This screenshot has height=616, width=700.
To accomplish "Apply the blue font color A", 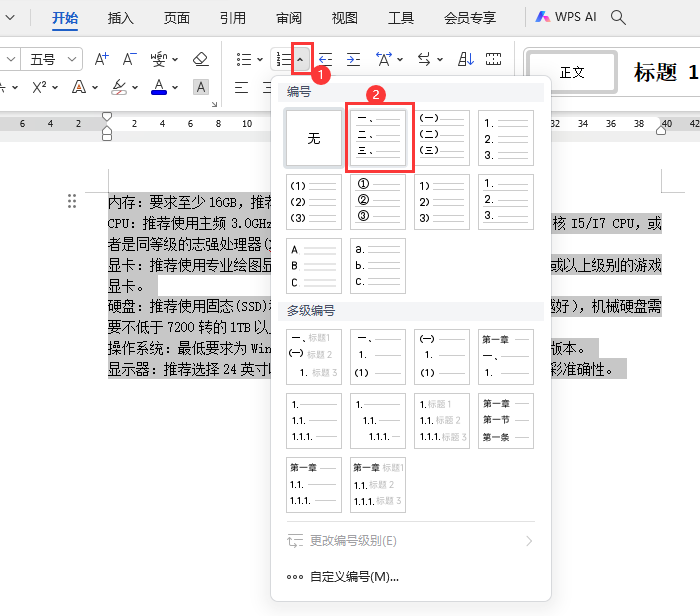I will pos(159,87).
